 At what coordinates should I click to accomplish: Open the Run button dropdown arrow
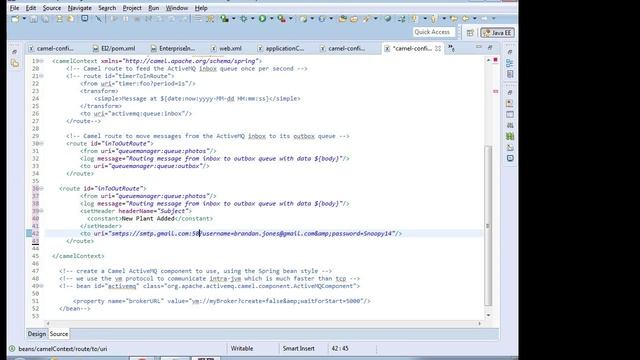click(x=271, y=19)
